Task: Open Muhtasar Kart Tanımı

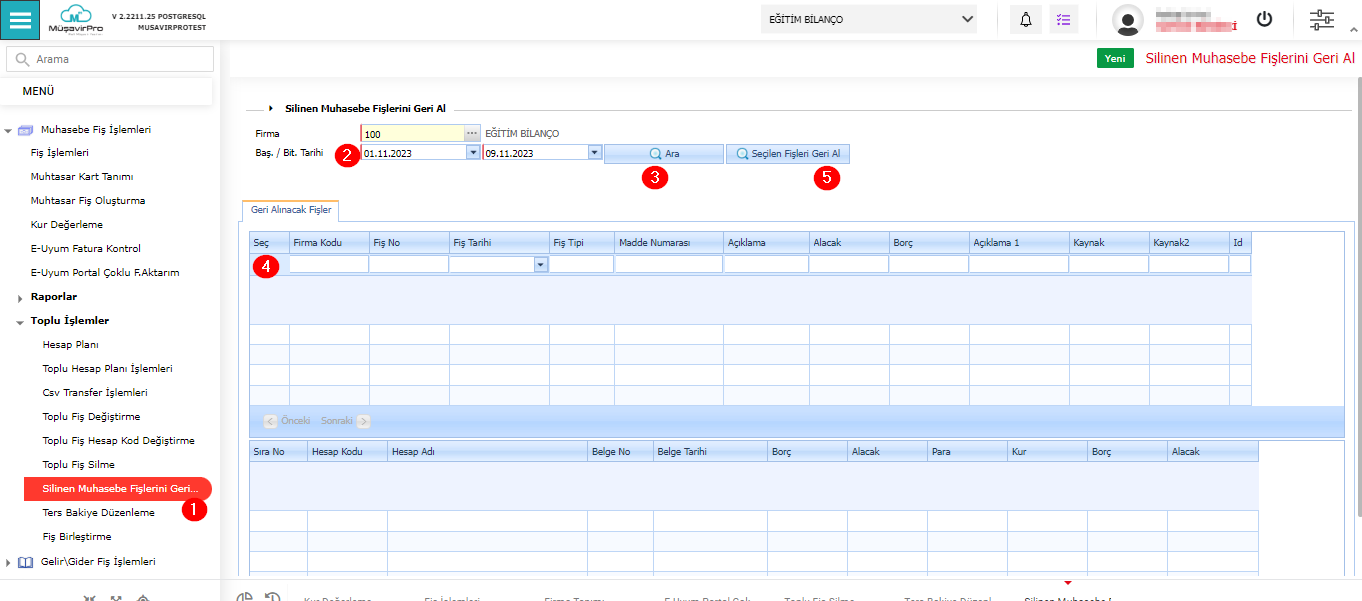Action: coord(82,177)
